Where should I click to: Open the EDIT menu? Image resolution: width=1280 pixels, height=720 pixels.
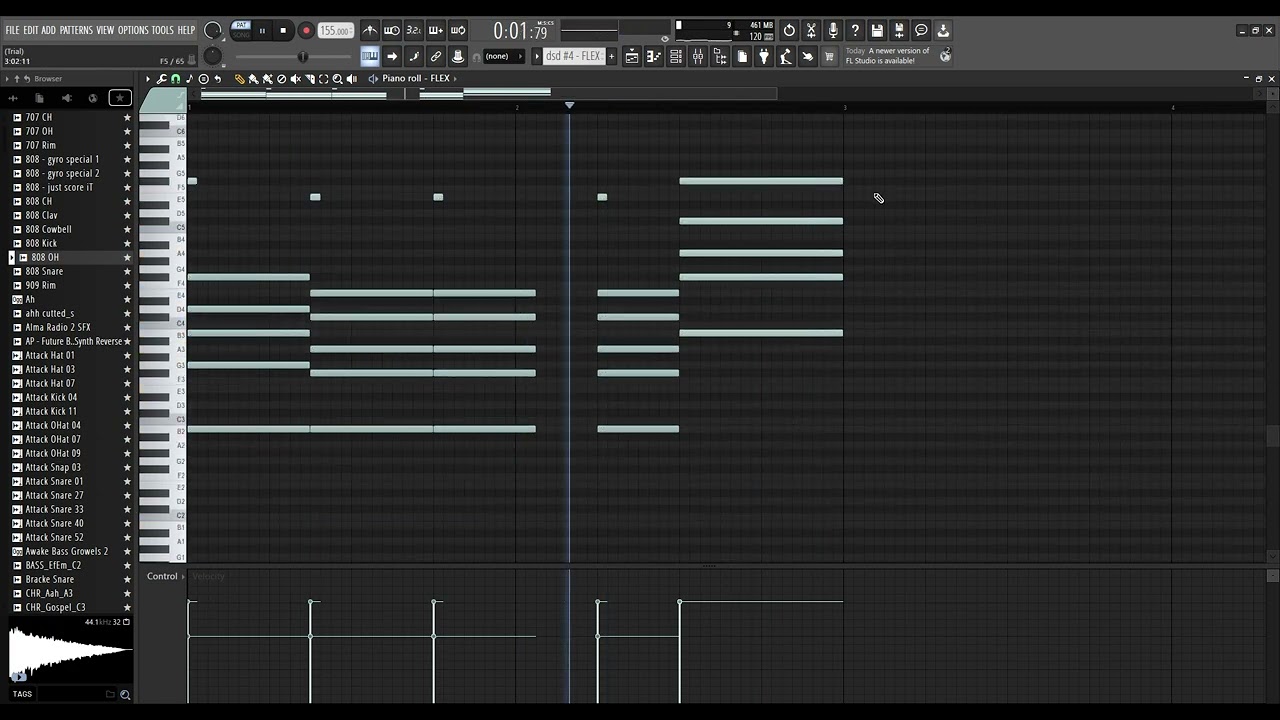31,31
